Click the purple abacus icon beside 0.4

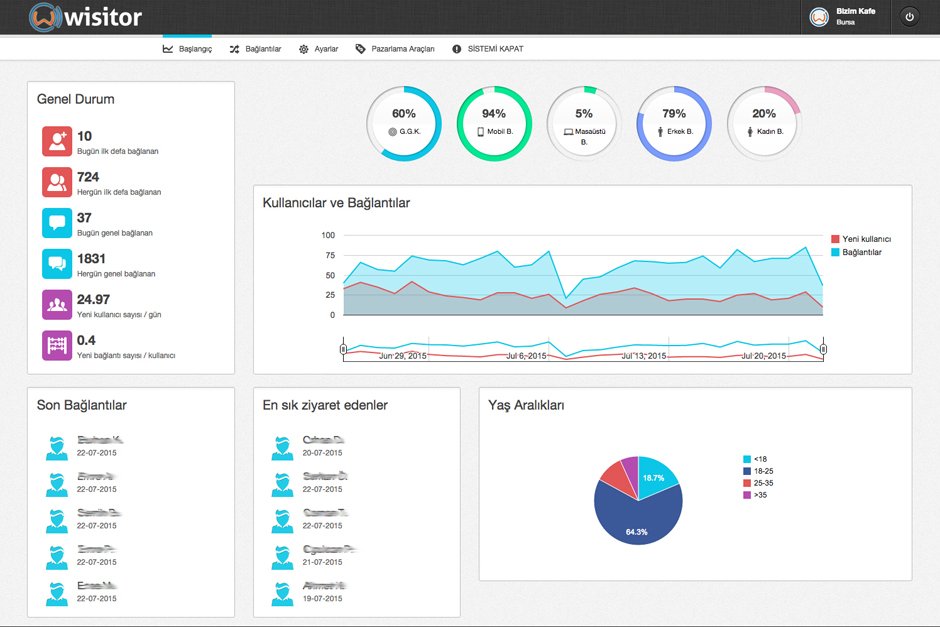click(56, 346)
